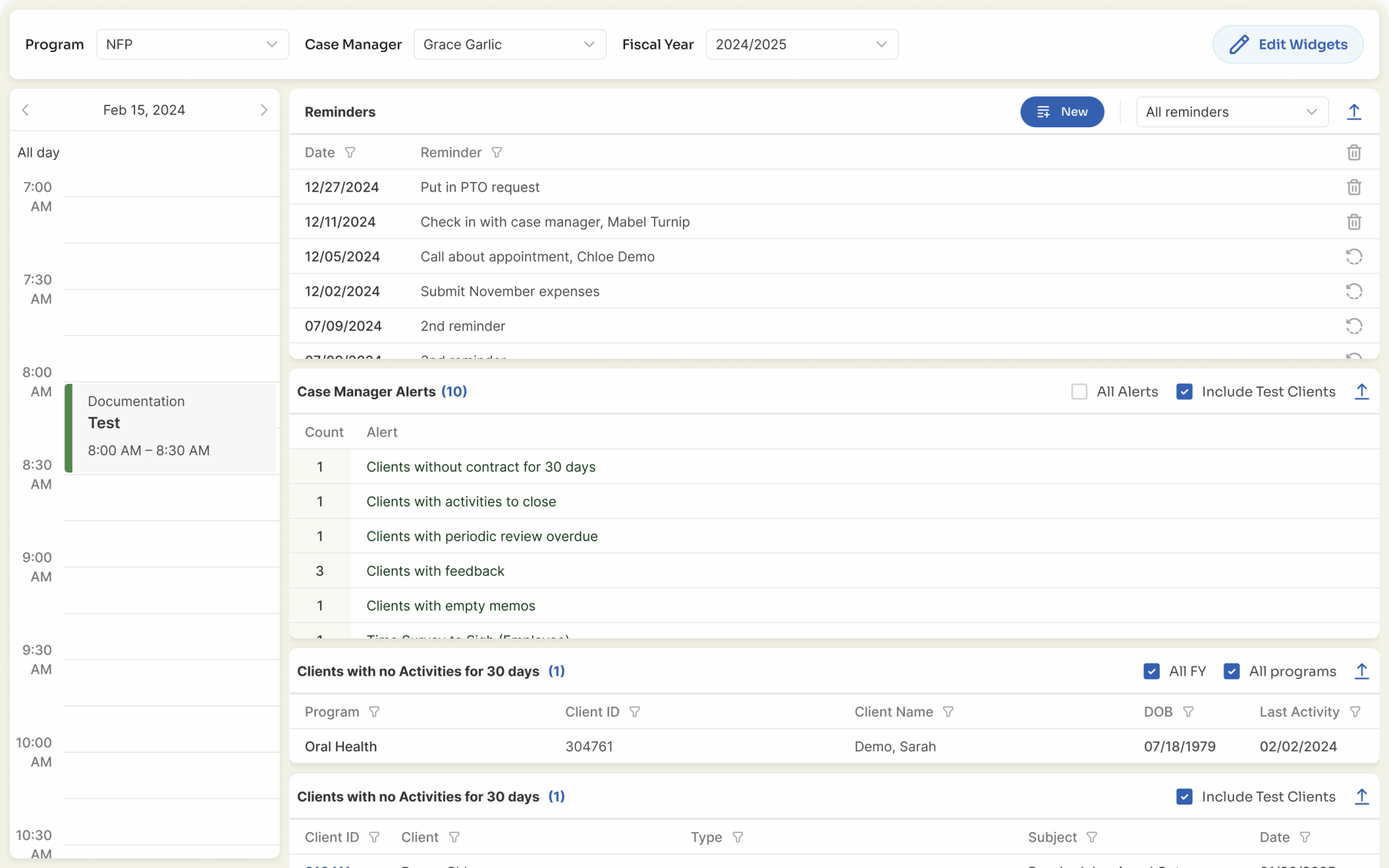Click the Edit Widgets button

coord(1287,44)
